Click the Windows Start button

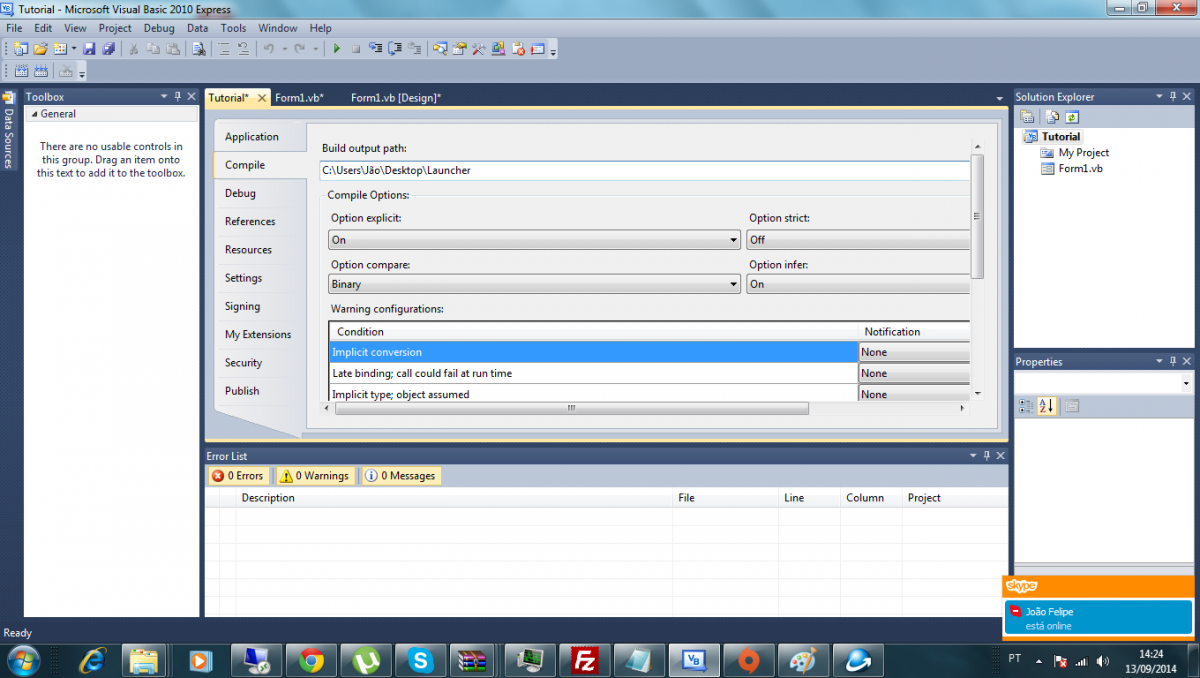pyautogui.click(x=23, y=660)
